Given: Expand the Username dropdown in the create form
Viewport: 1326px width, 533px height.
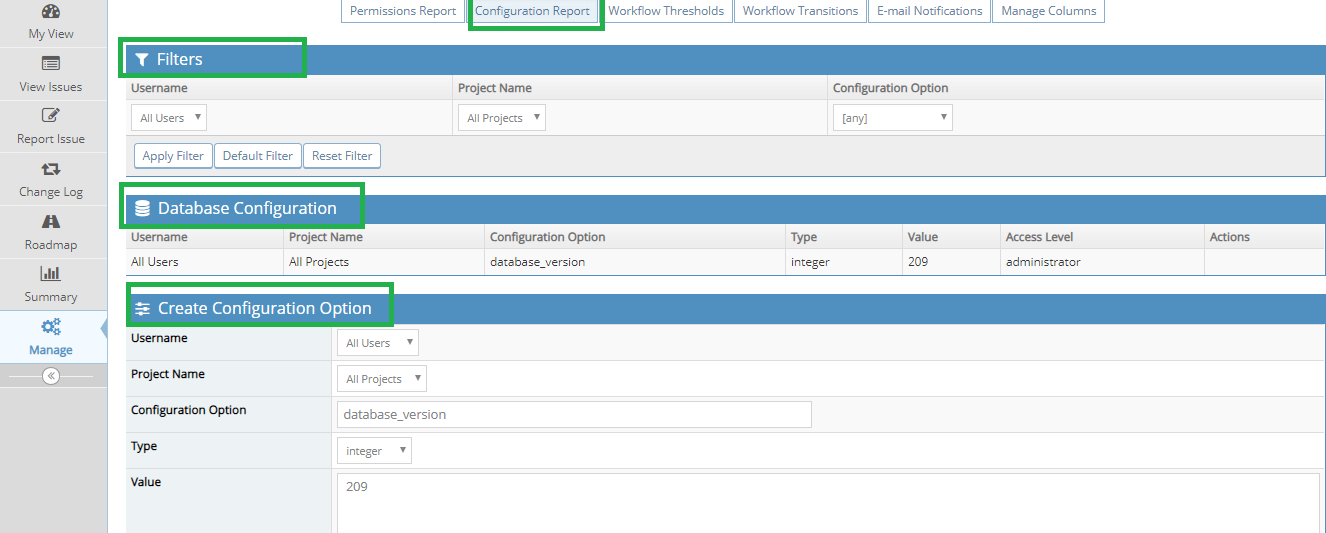Looking at the screenshot, I should pyautogui.click(x=378, y=343).
